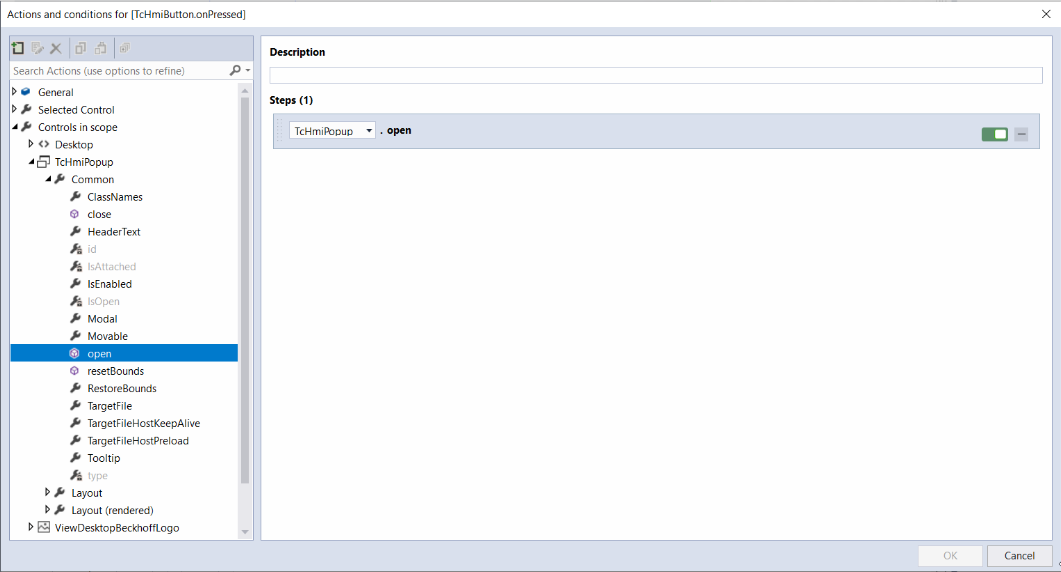The width and height of the screenshot is (1061, 572).
Task: Click the OK button
Action: [950, 556]
